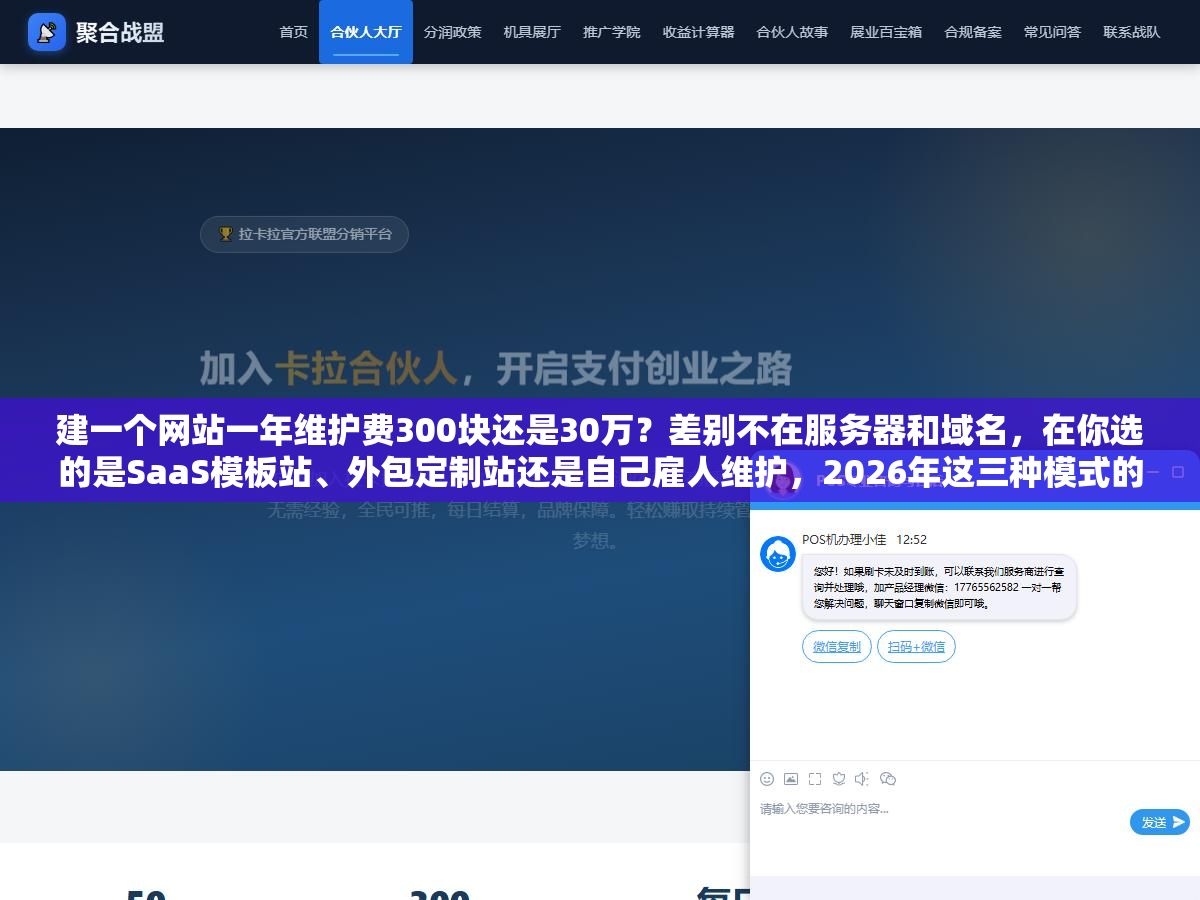The image size is (1200, 900).
Task: Click the 聚合战盟 site title text
Action: (x=120, y=32)
